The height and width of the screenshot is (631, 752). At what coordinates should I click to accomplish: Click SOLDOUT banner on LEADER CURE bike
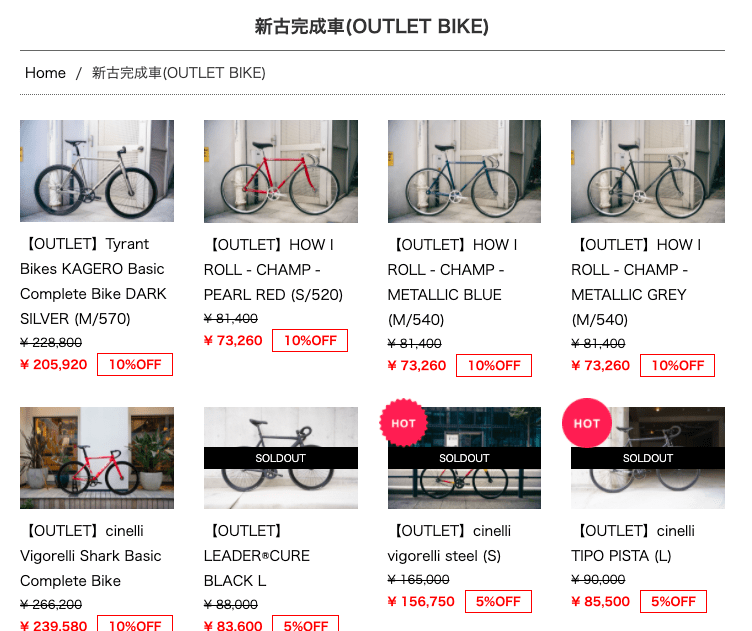coord(281,458)
